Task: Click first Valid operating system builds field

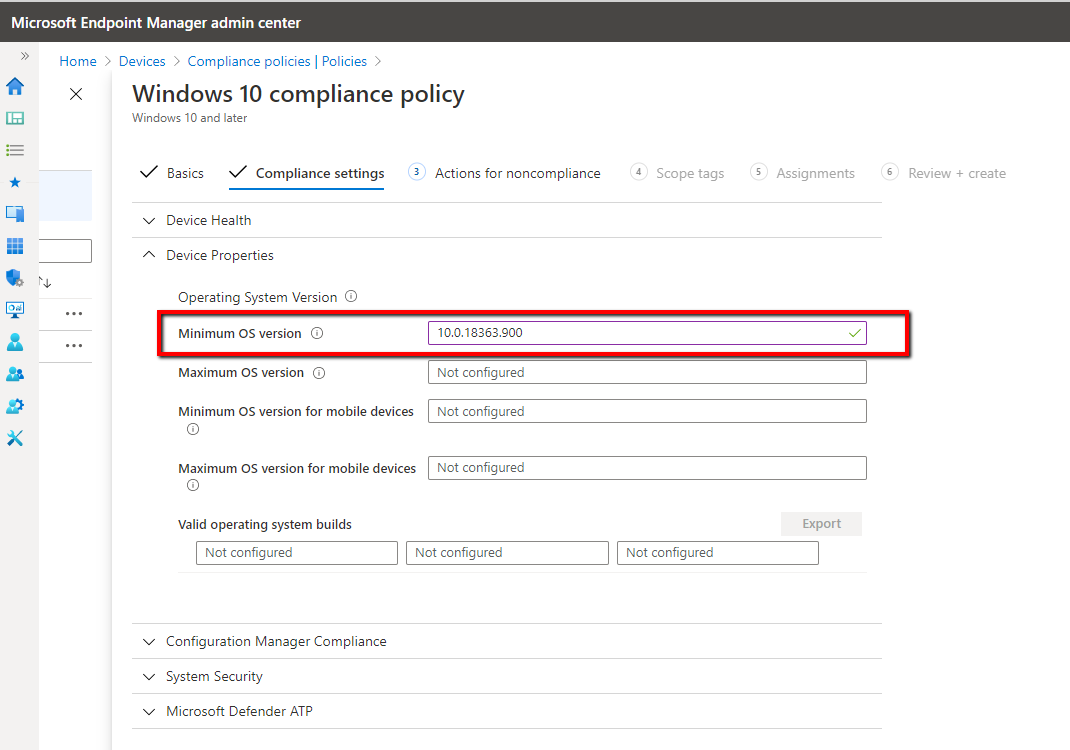Action: click(297, 553)
